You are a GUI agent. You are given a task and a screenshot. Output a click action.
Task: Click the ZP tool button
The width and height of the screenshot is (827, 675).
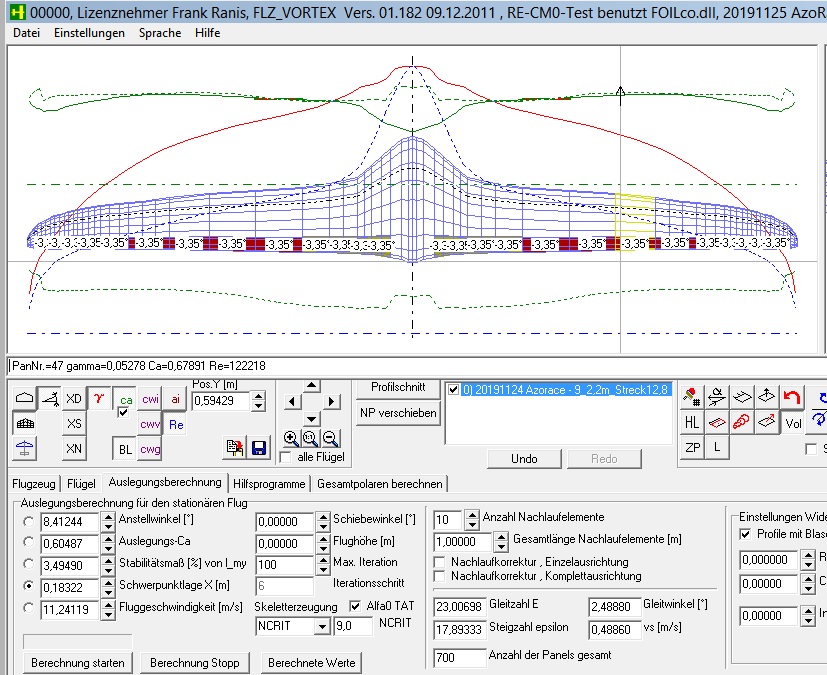(692, 448)
